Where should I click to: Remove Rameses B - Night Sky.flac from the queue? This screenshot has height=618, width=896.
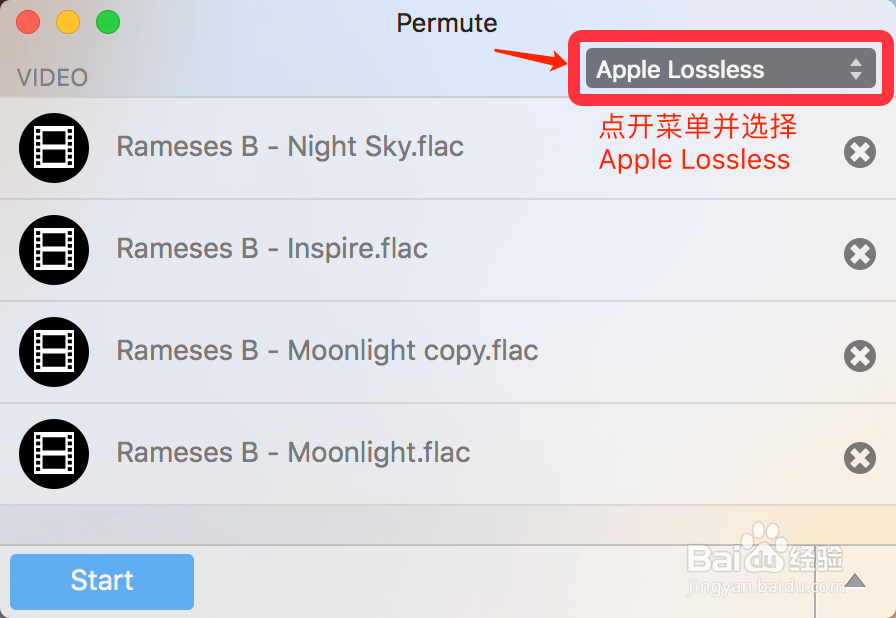tap(859, 152)
